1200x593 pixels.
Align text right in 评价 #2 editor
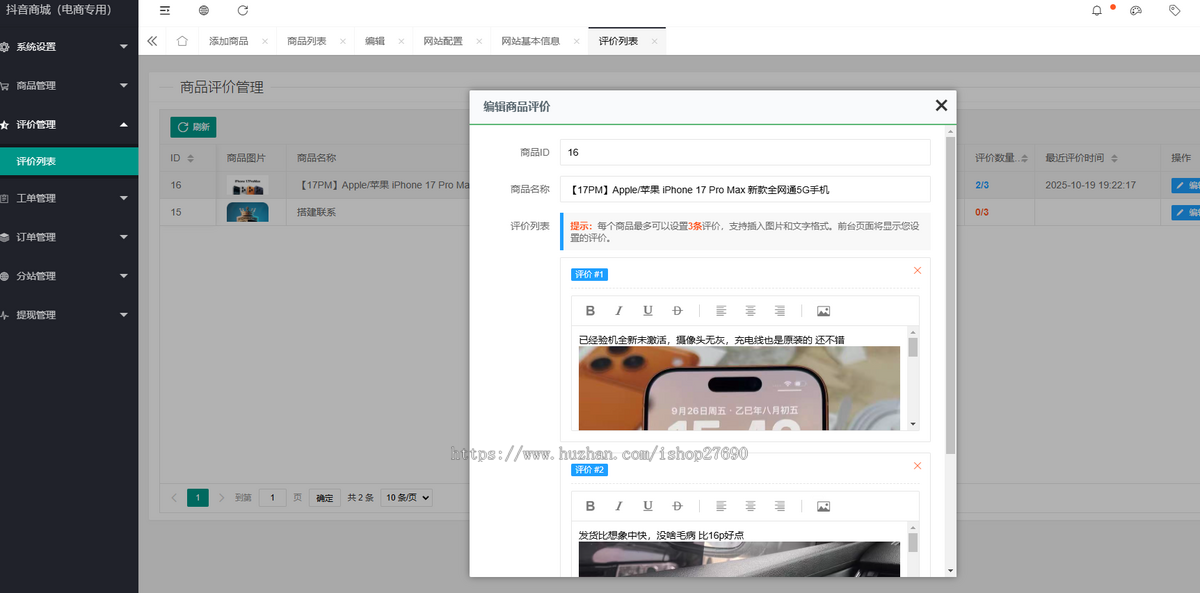(780, 506)
